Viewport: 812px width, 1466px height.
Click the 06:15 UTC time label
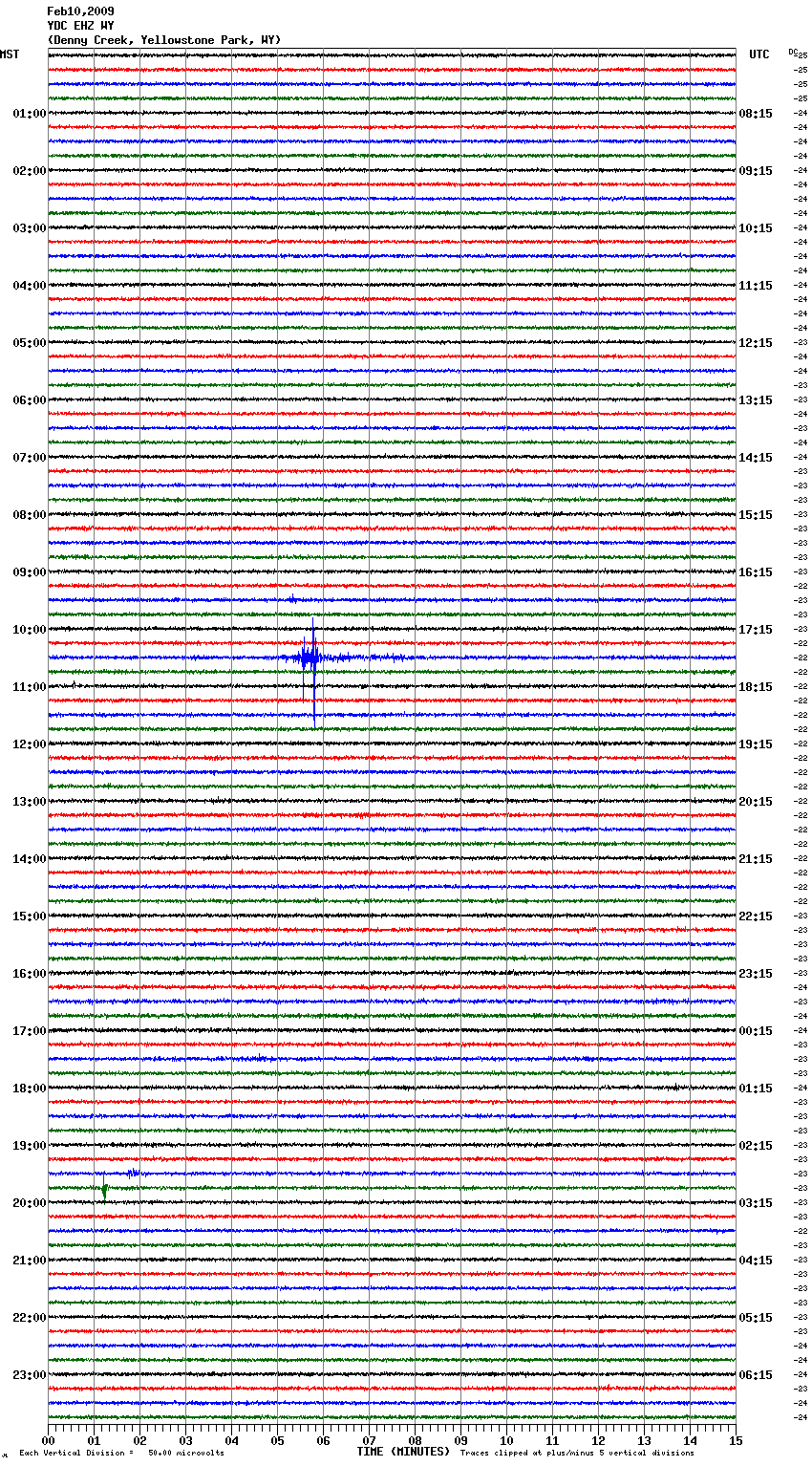756,1375
